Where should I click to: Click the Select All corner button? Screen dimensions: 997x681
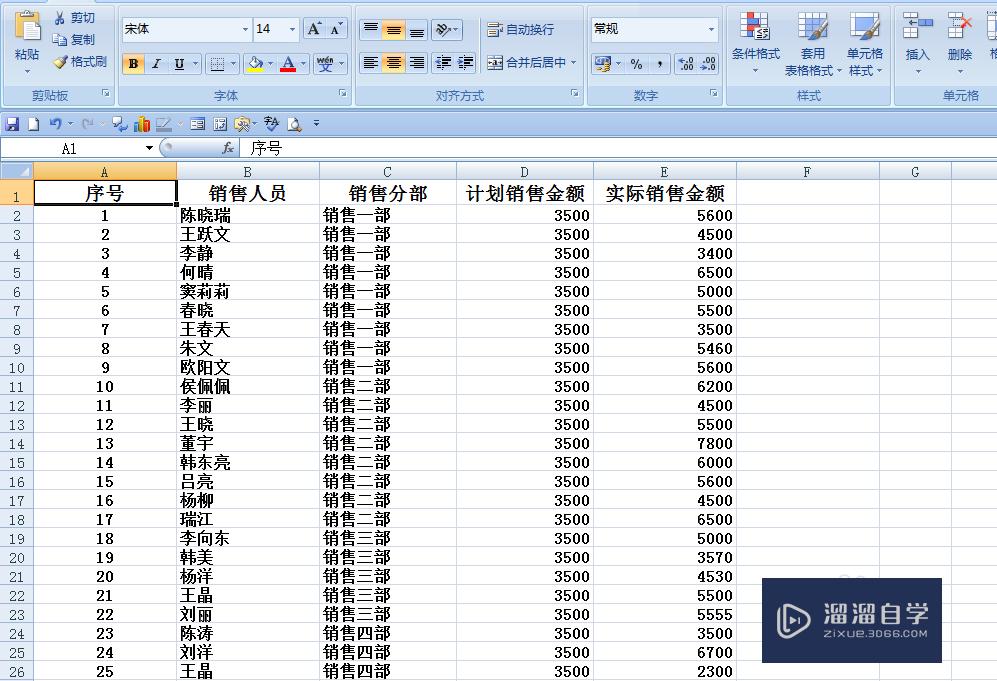(17, 172)
